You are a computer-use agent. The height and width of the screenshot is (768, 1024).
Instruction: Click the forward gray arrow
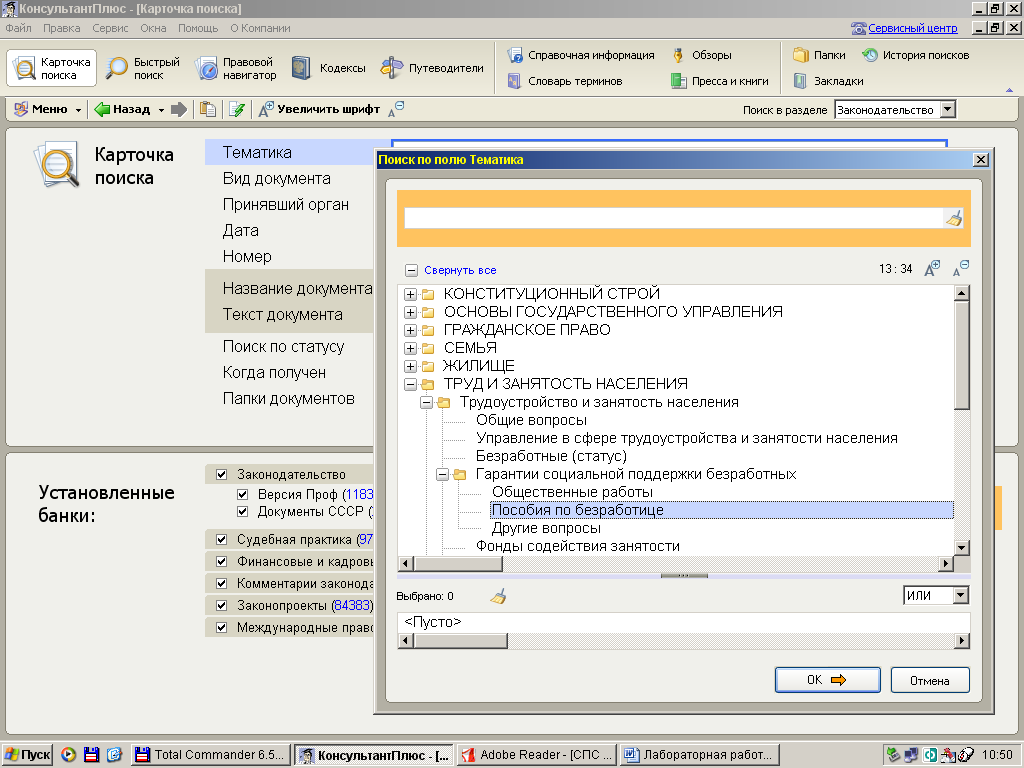(179, 109)
